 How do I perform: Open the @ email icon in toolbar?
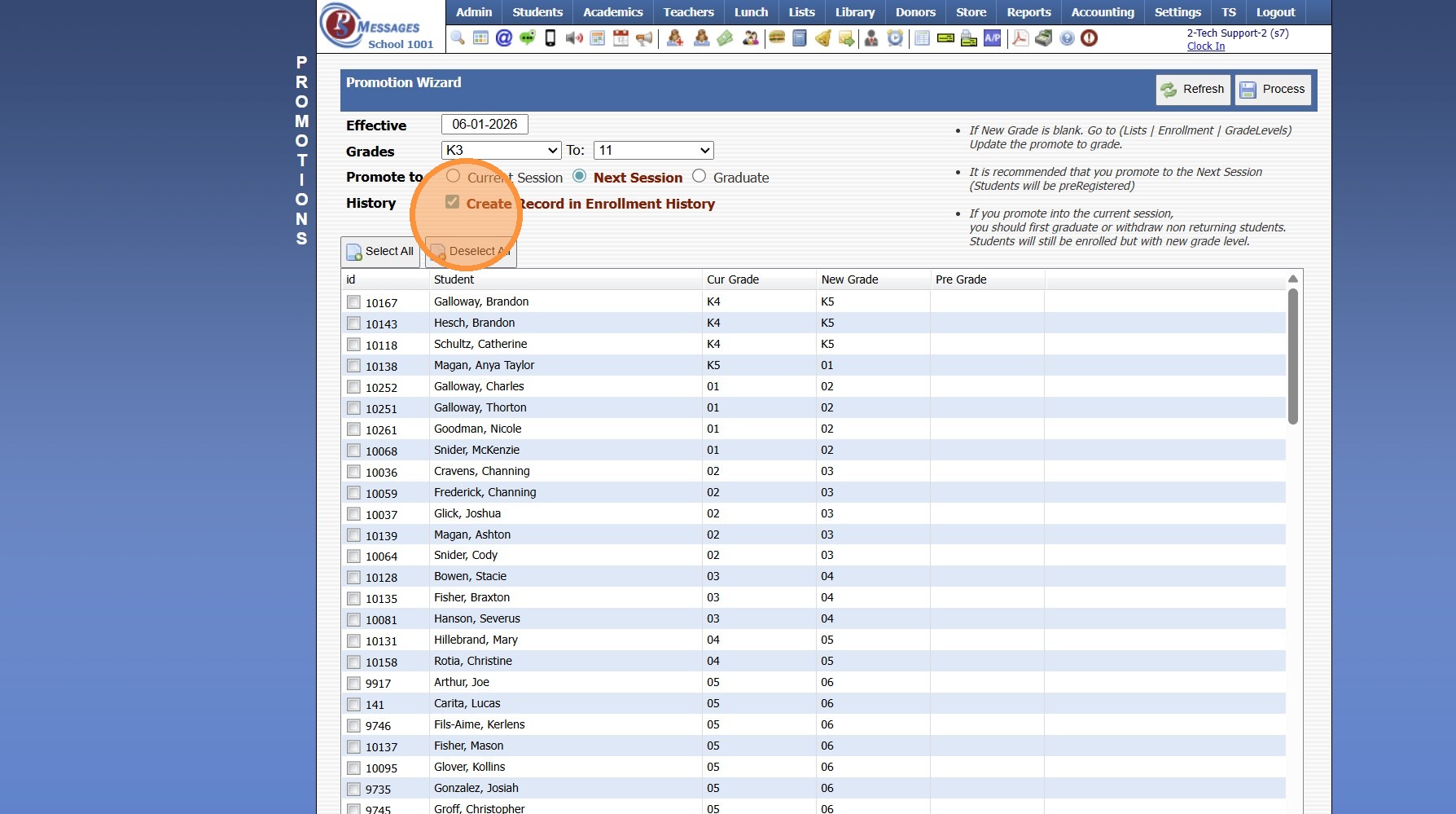point(504,38)
